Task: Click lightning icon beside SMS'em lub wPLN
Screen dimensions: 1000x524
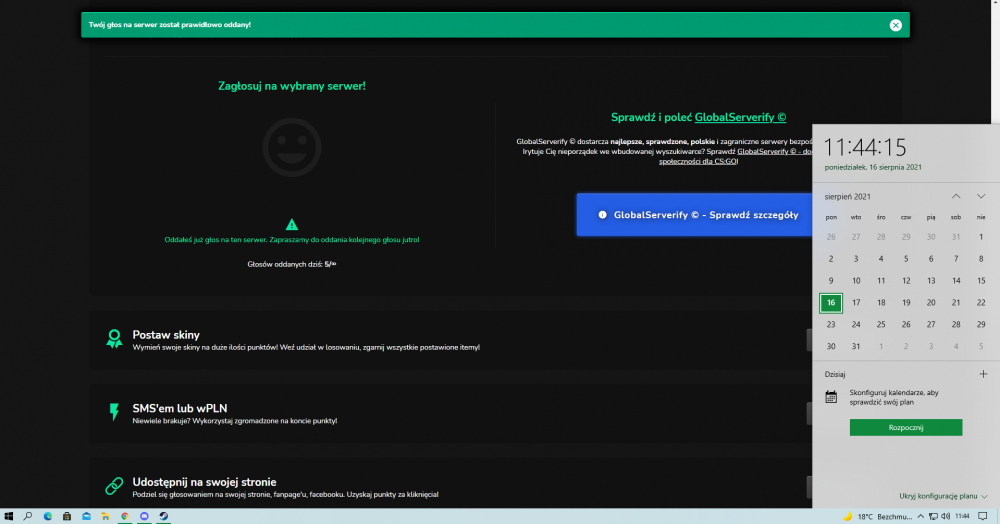Action: coord(114,412)
